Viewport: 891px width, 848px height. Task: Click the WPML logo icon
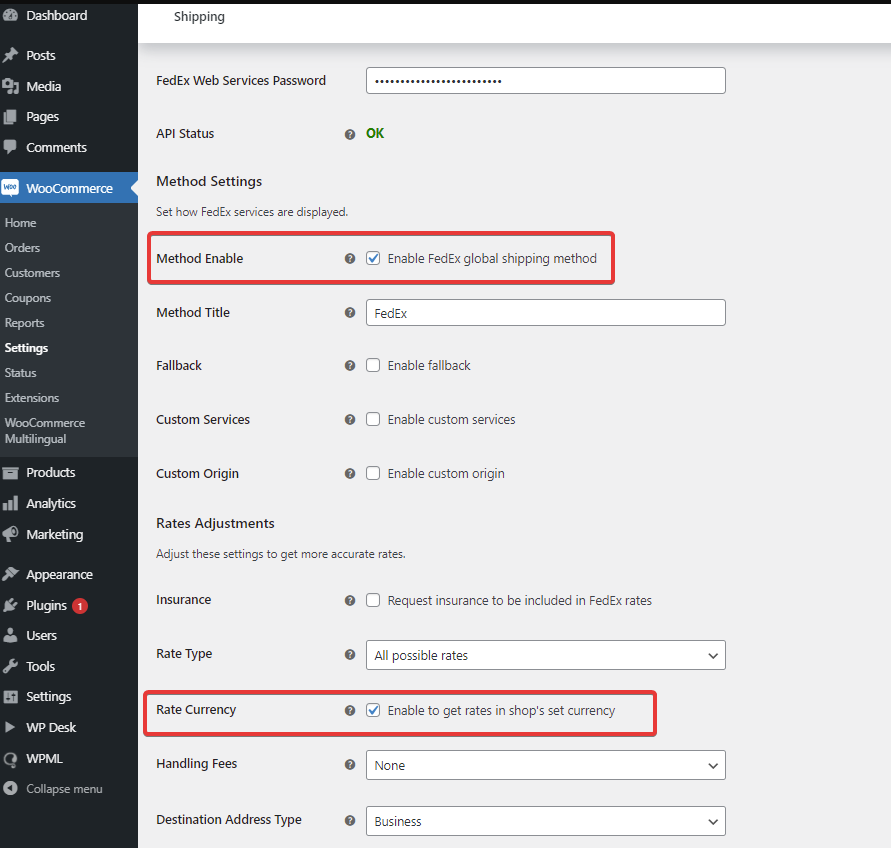10,759
